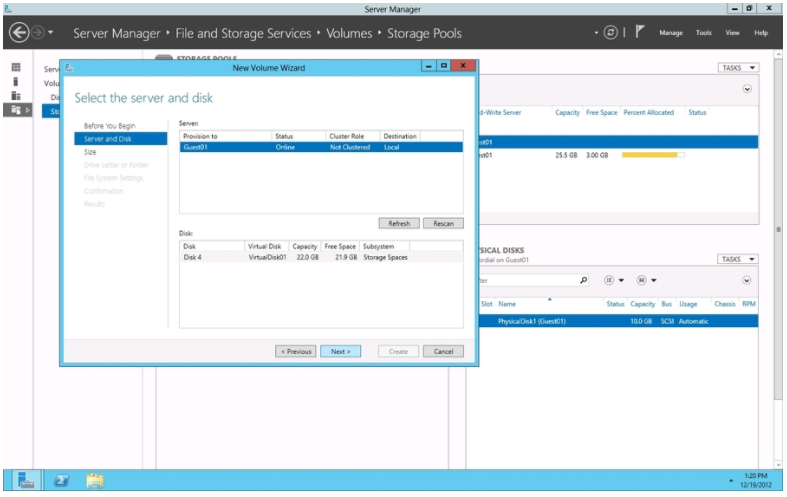
Task: Sort disks by Virtual Disk column header
Action: (x=266, y=246)
